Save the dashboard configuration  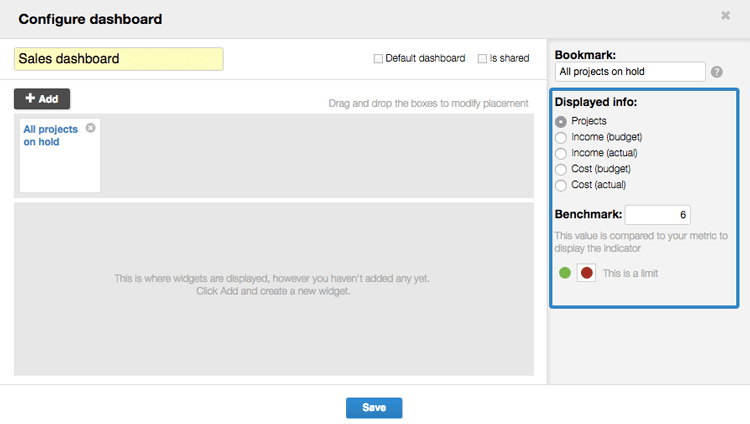[374, 408]
